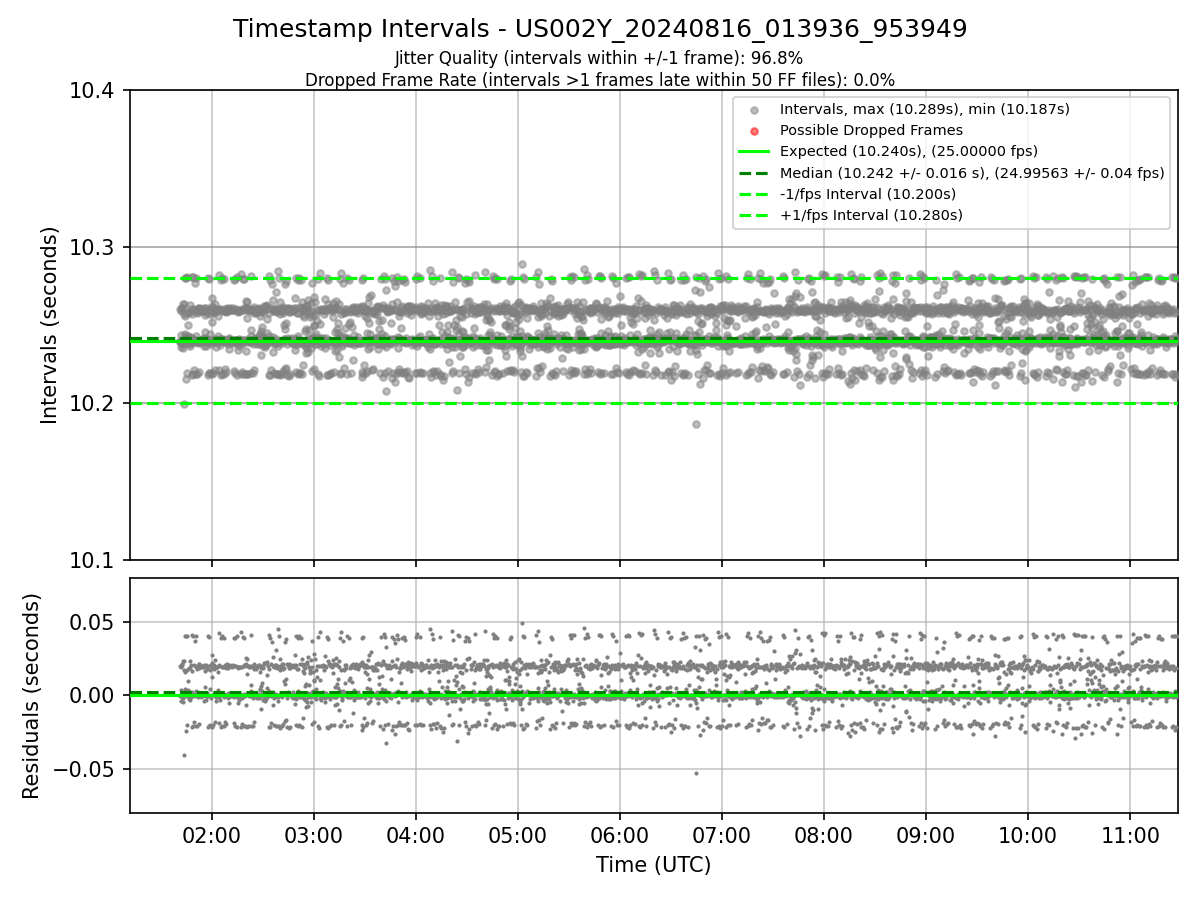
Task: Click the y-axis label Residuals (seconds)
Action: click(x=32, y=696)
